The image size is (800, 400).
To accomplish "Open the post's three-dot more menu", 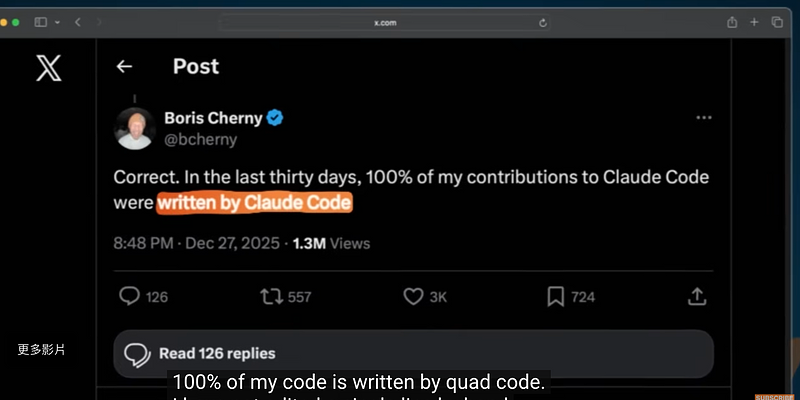I will coord(704,118).
